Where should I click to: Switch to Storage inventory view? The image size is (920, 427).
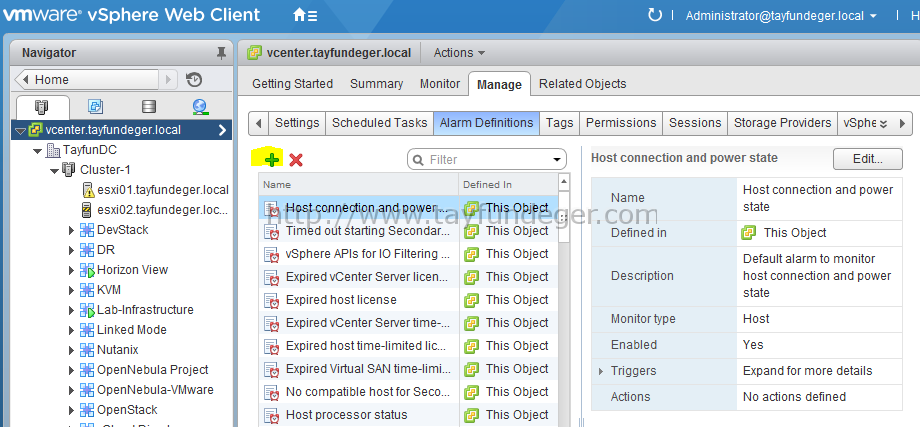pyautogui.click(x=149, y=107)
